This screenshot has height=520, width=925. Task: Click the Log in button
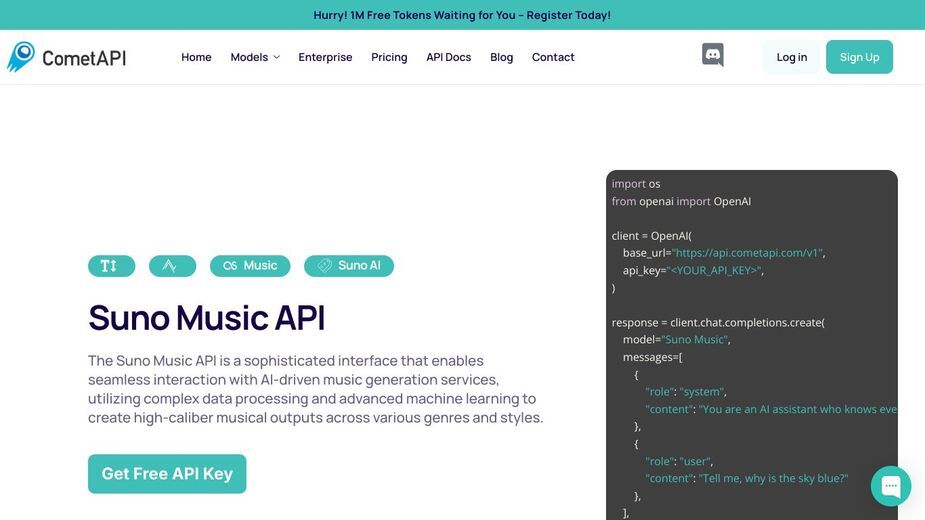click(x=791, y=57)
